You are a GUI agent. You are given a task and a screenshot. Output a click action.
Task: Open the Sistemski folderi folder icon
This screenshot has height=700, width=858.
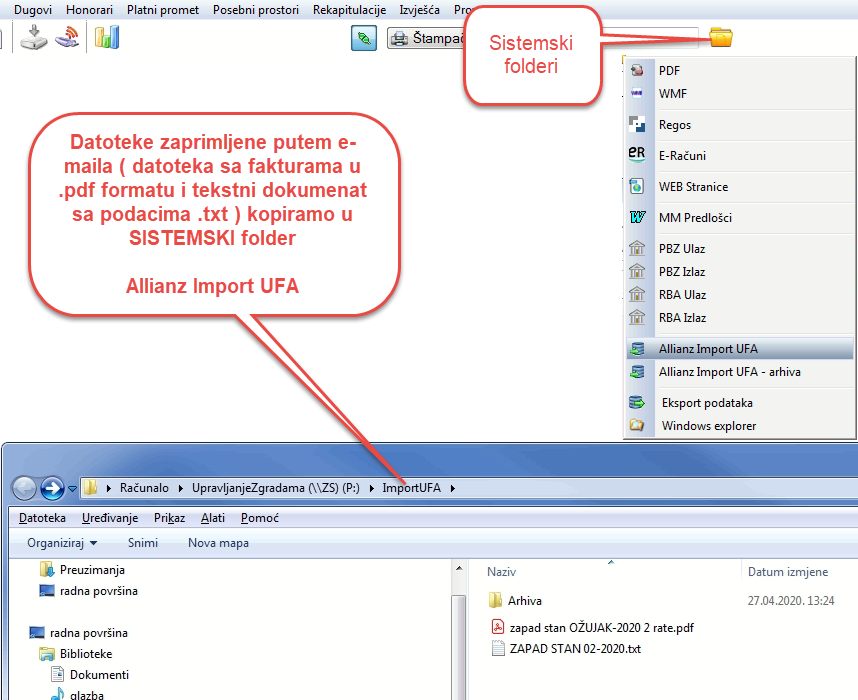pyautogui.click(x=720, y=38)
